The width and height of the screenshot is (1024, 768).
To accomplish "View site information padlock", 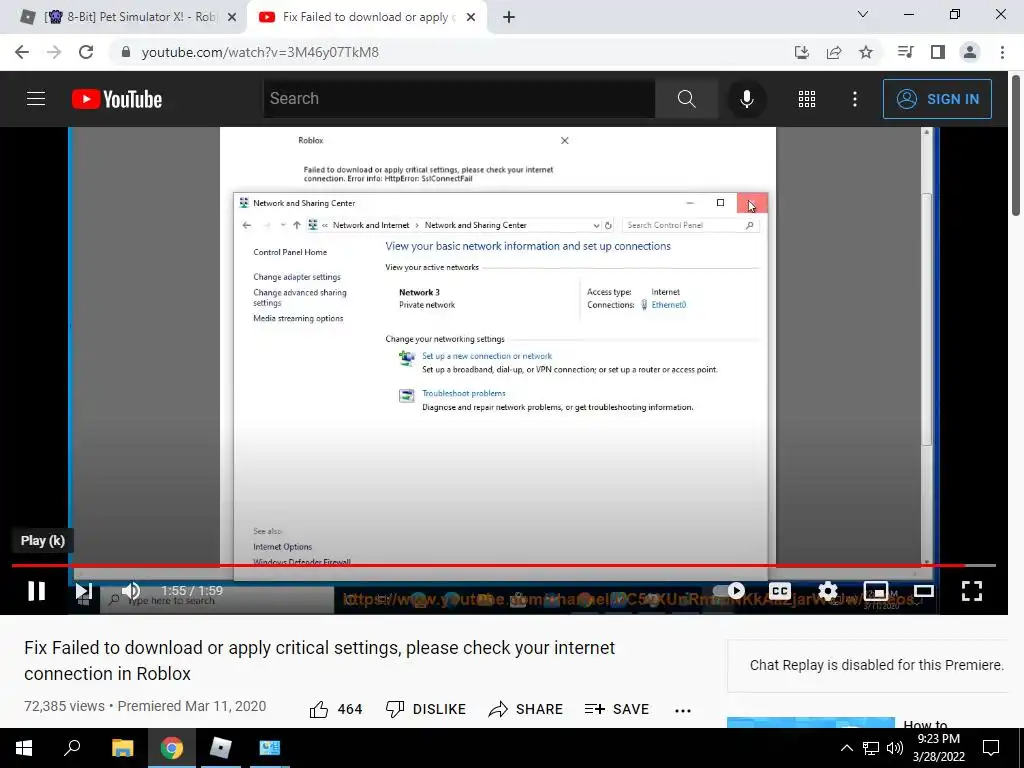I will [x=126, y=52].
